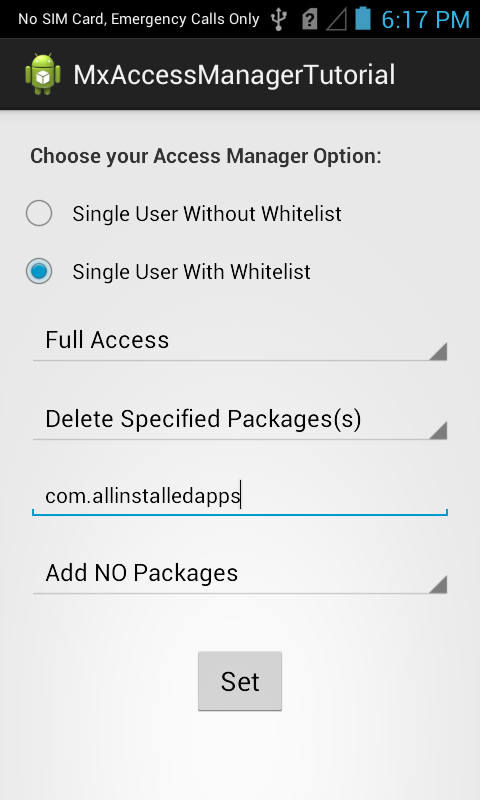Open the Add NO Packages dropdown
The height and width of the screenshot is (800, 480).
click(240, 573)
